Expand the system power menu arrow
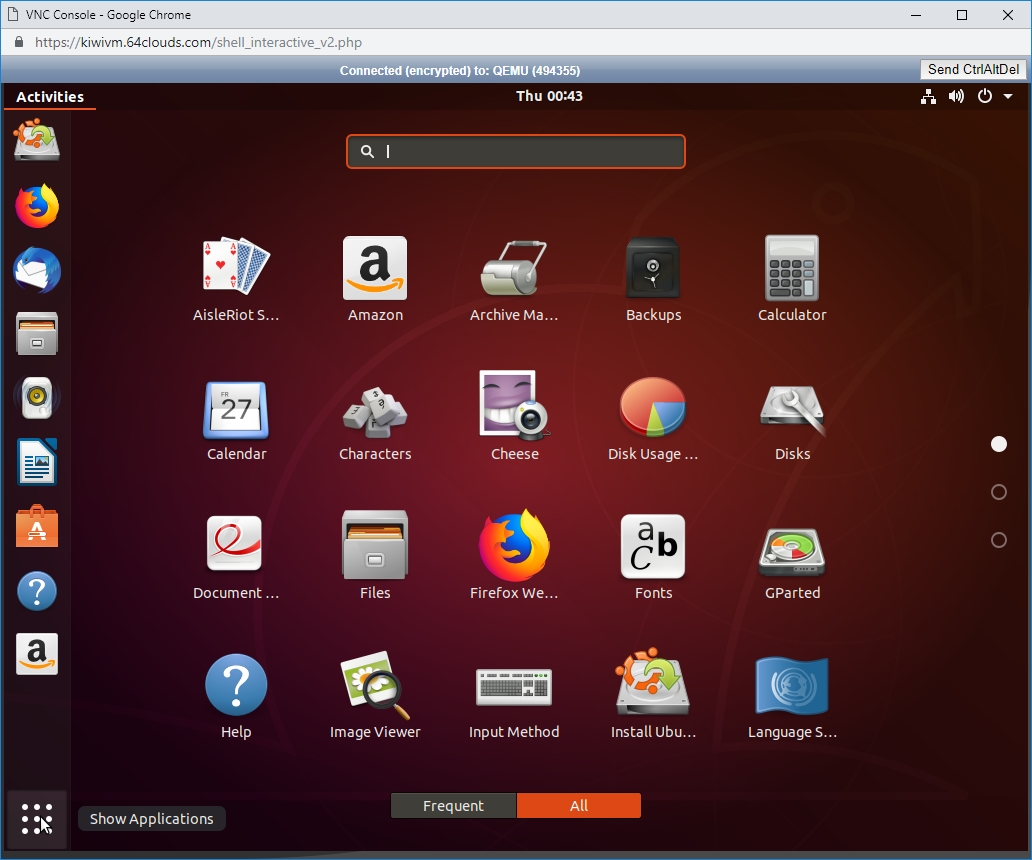The image size is (1032, 860). coord(1008,97)
